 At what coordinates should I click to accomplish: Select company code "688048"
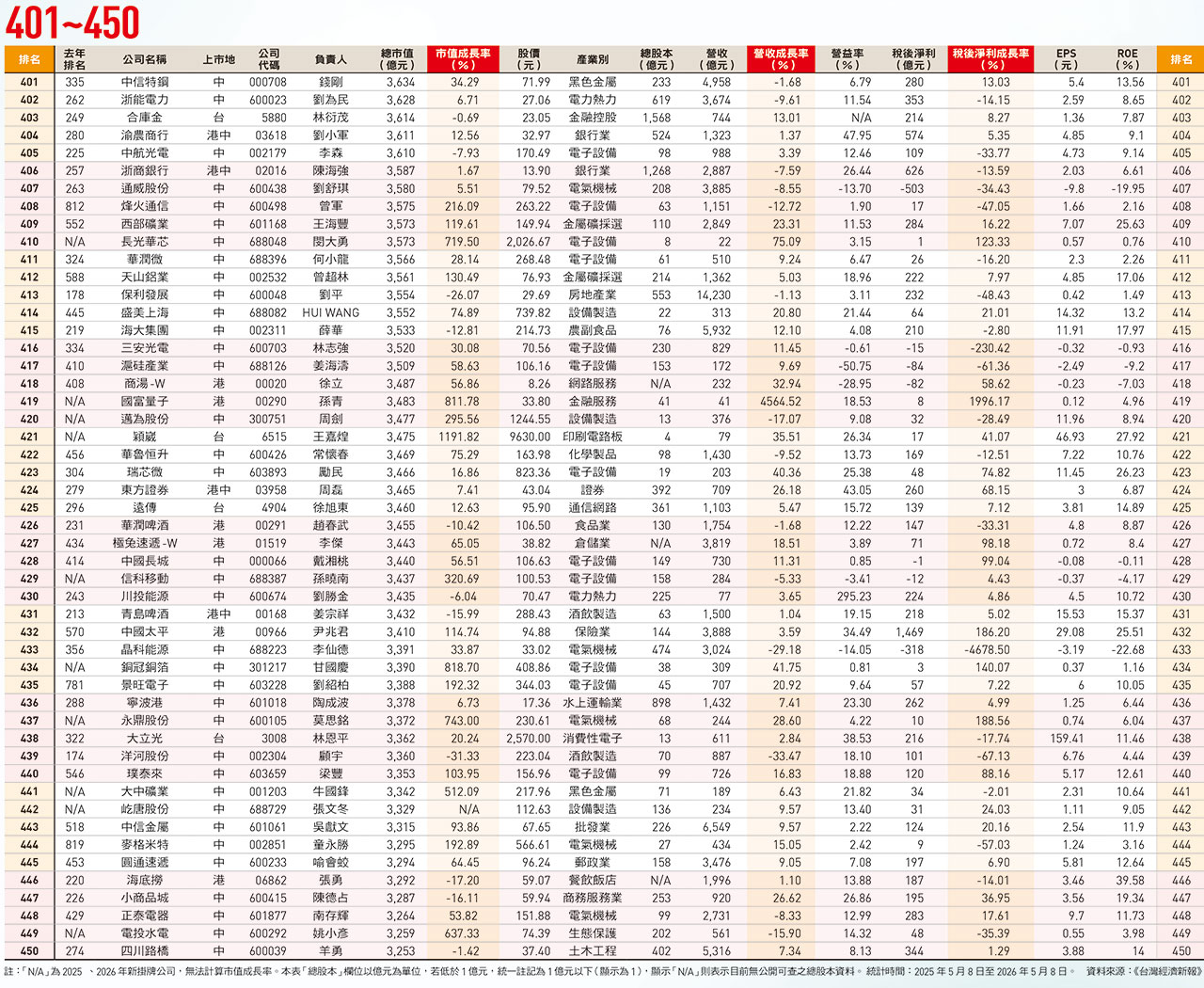pos(268,242)
